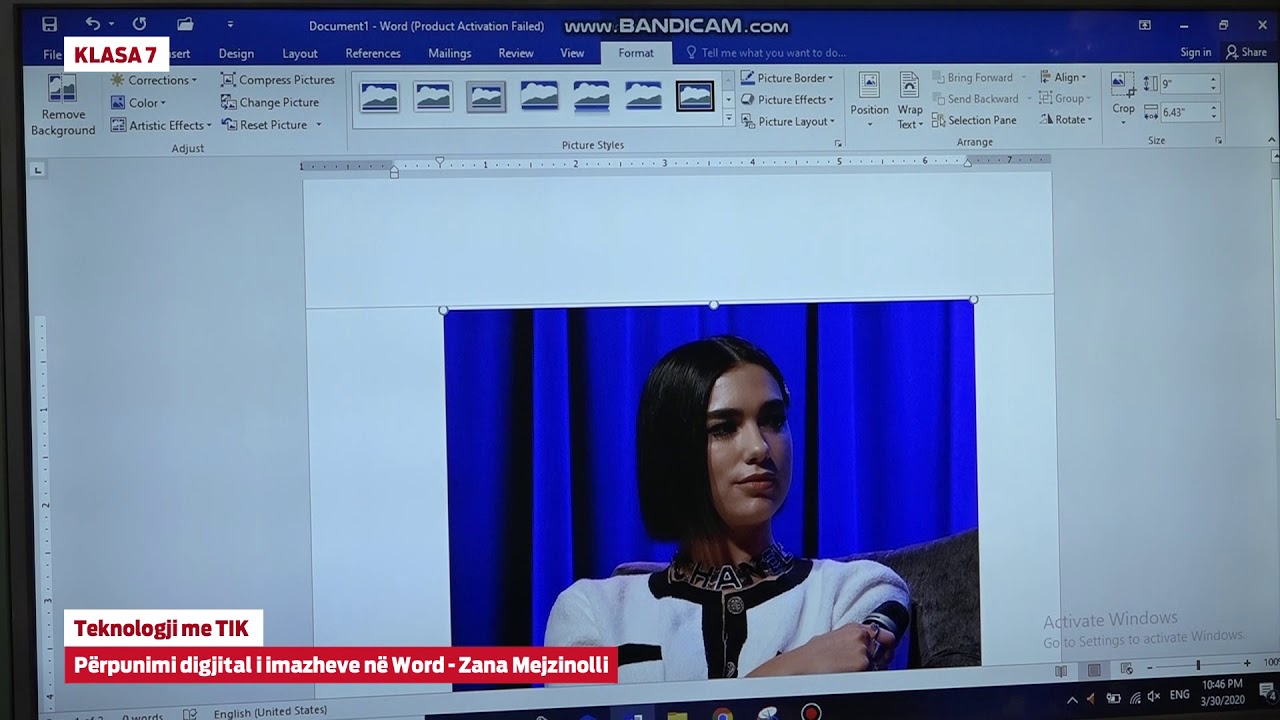Viewport: 1280px width, 720px height.
Task: Click the zoom out minus button
Action: tap(1150, 666)
